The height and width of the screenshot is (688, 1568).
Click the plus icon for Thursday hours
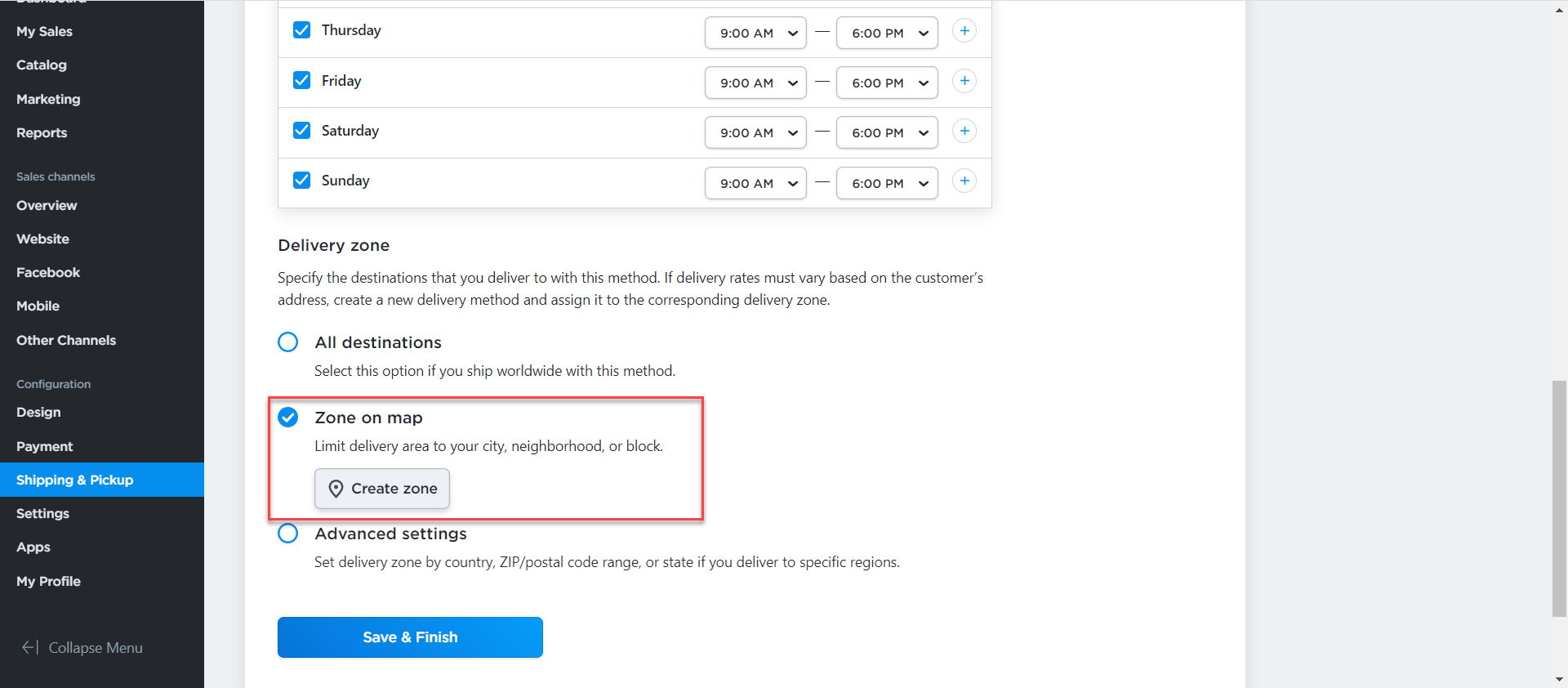[x=964, y=31]
